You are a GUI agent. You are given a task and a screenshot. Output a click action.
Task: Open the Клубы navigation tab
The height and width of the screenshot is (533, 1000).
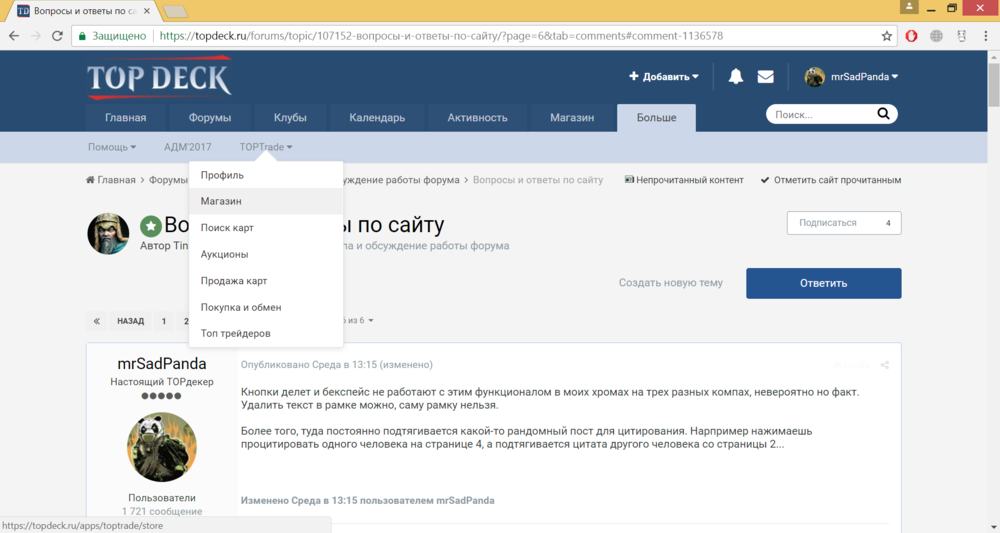coord(290,117)
